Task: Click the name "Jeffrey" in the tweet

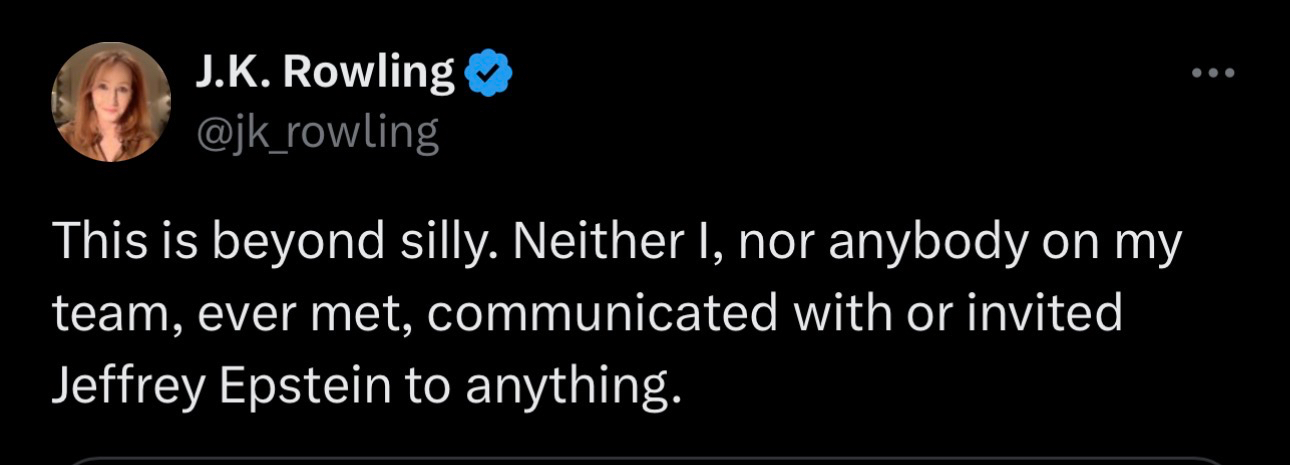Action: (x=124, y=384)
